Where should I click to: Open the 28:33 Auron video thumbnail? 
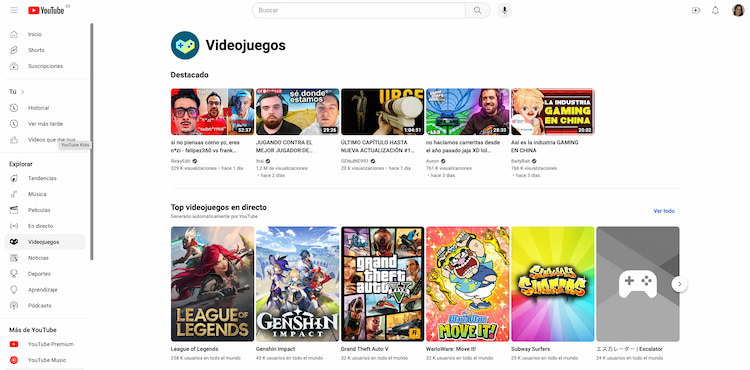pyautogui.click(x=468, y=111)
